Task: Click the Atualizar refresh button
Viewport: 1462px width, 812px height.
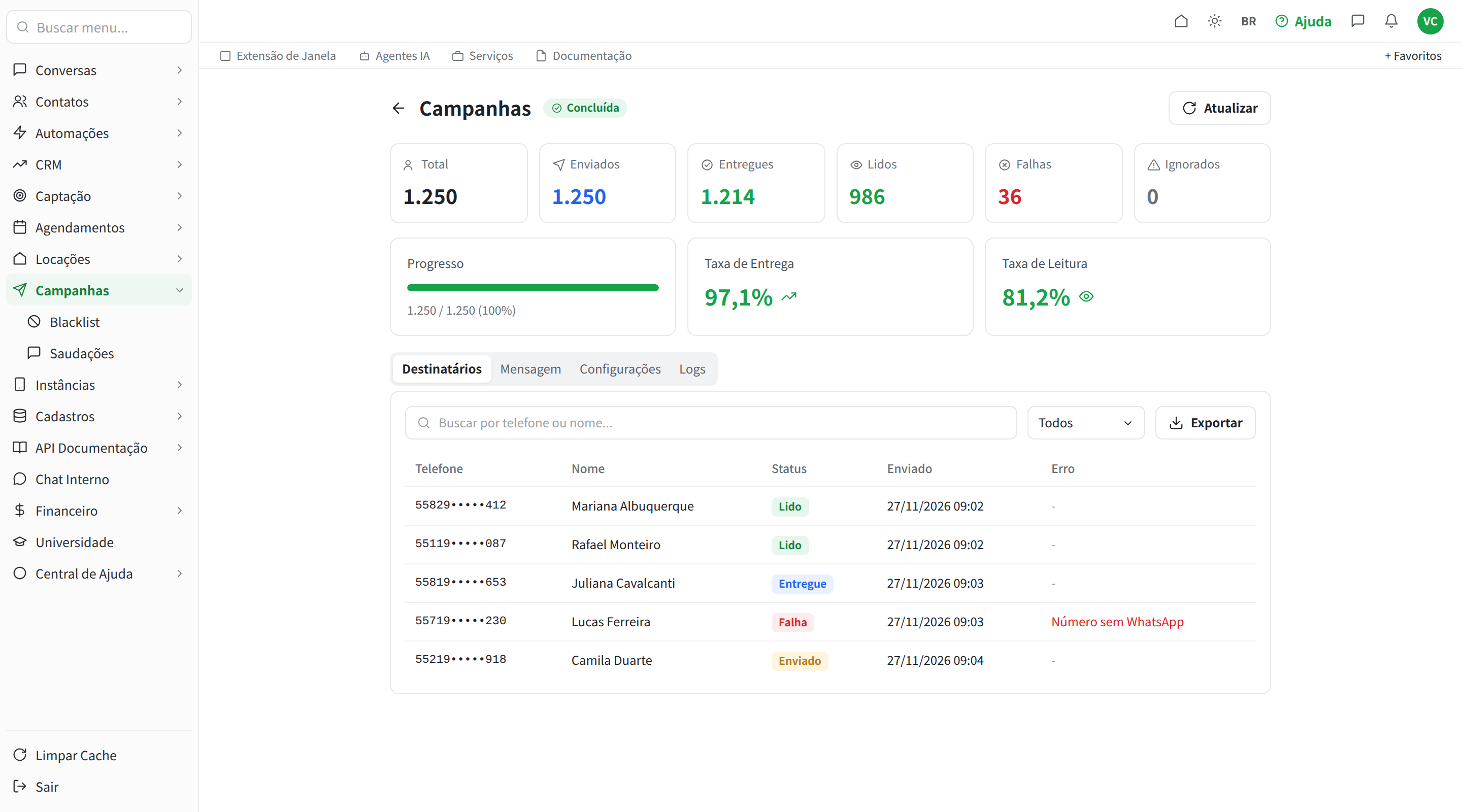Action: click(x=1219, y=108)
